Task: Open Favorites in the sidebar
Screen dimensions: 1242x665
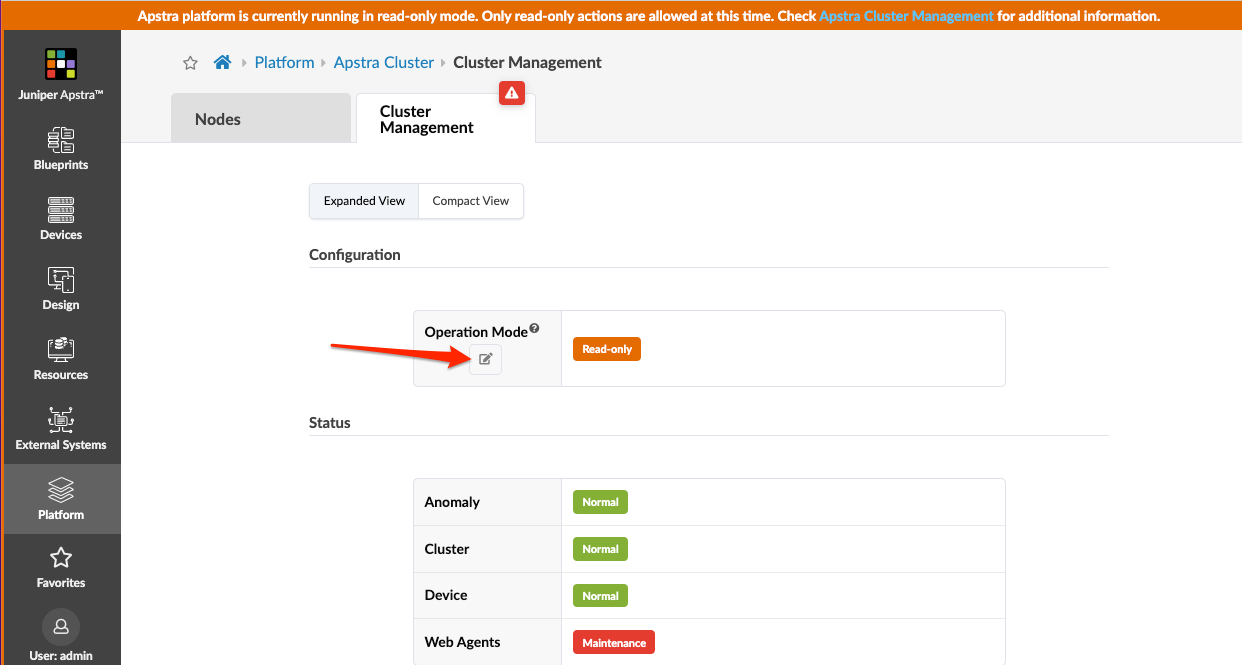Action: pos(61,567)
